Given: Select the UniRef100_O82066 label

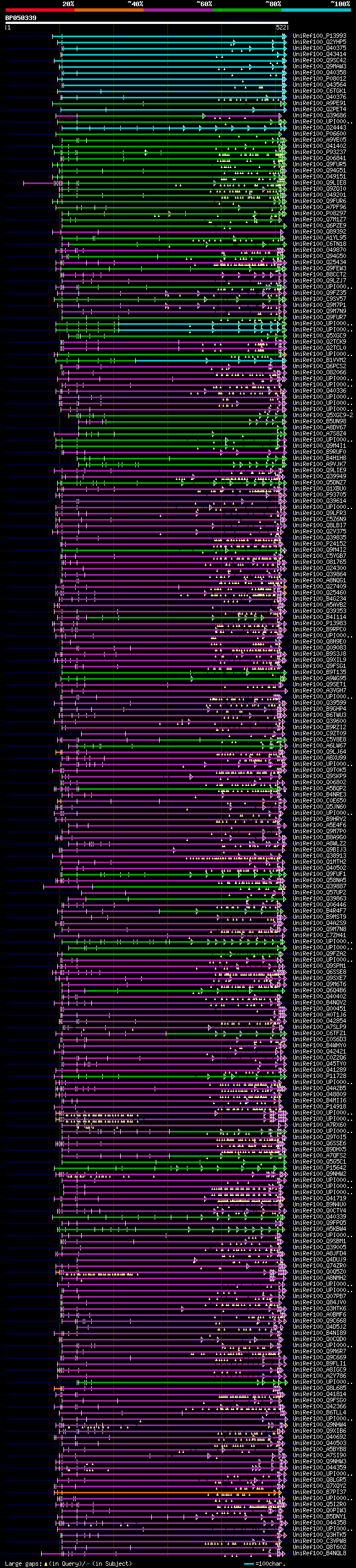Looking at the screenshot, I should point(319,373).
